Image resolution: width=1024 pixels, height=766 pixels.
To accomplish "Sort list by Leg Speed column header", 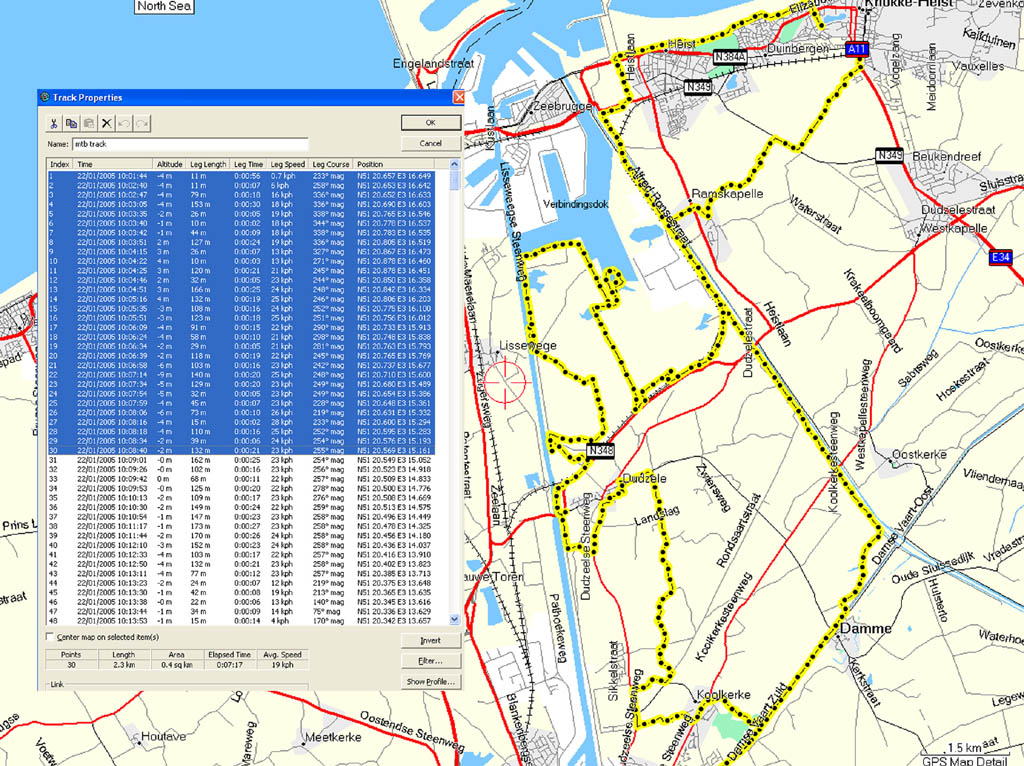I will (288, 165).
